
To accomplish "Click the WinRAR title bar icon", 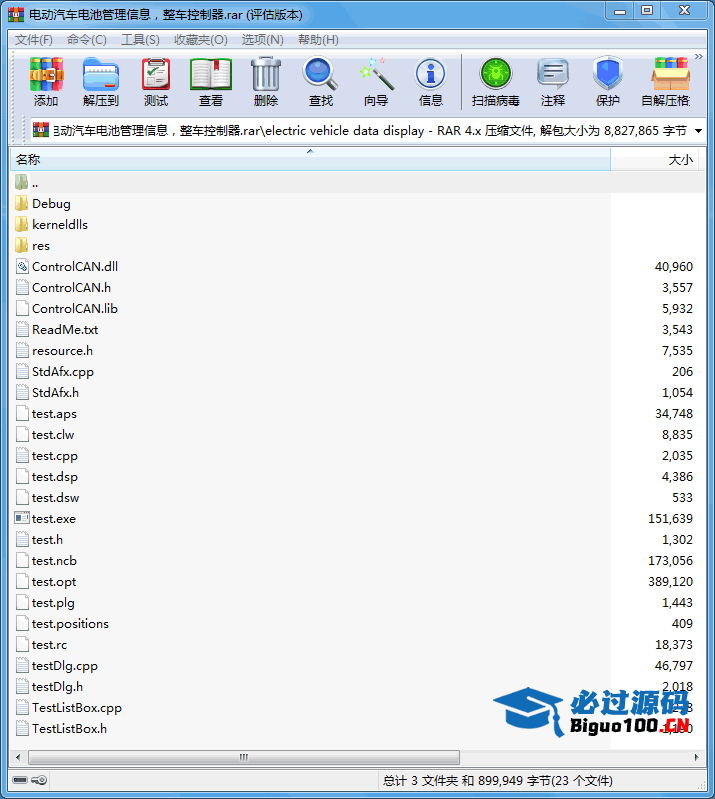I will 16,14.
